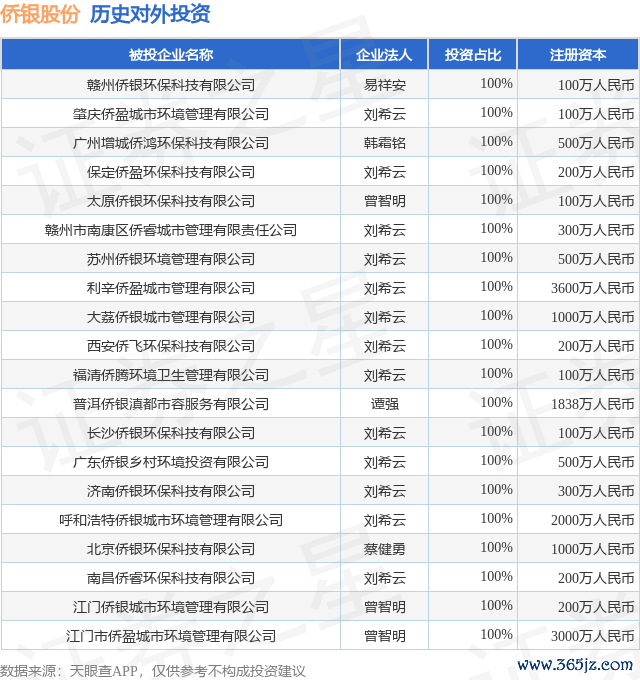The width and height of the screenshot is (640, 680).
Task: Click legal person 蔡健勇
Action: (x=384, y=549)
